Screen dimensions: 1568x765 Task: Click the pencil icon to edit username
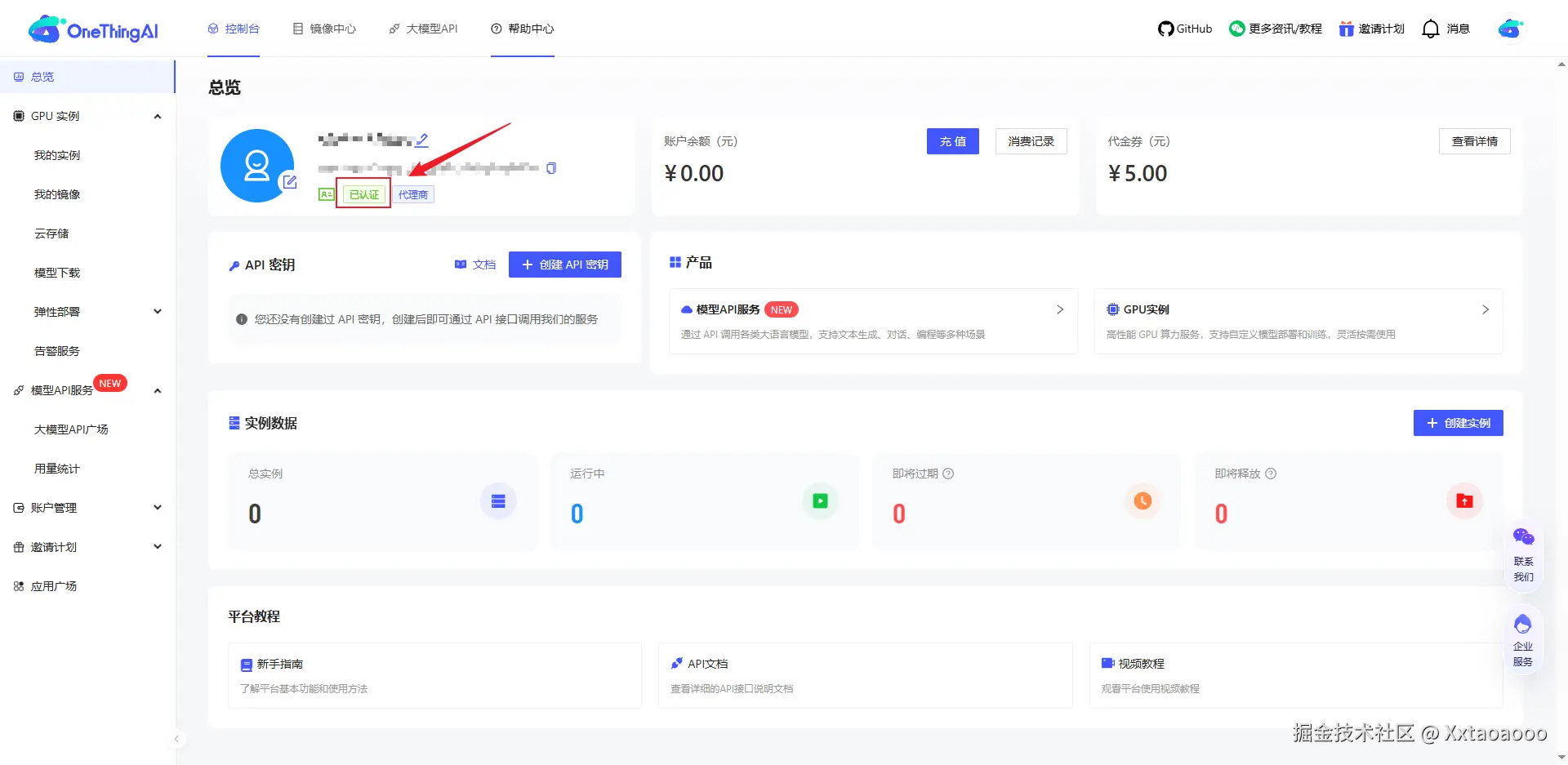[x=421, y=140]
